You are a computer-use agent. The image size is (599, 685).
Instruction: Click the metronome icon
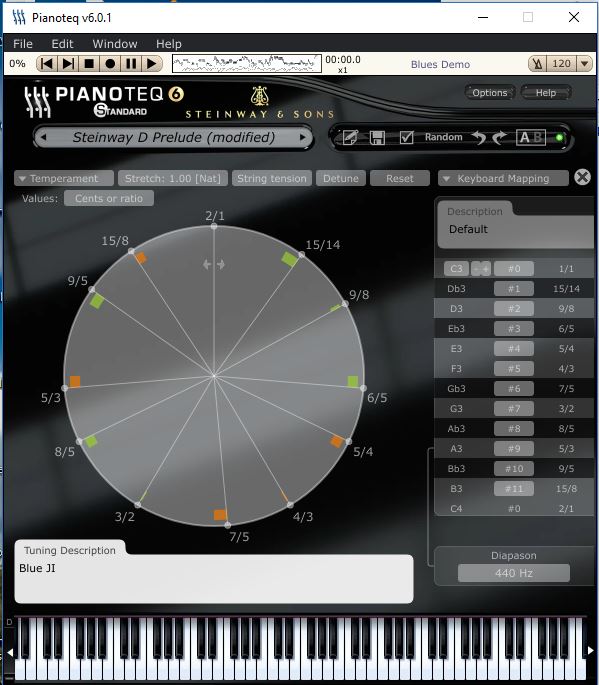click(537, 64)
